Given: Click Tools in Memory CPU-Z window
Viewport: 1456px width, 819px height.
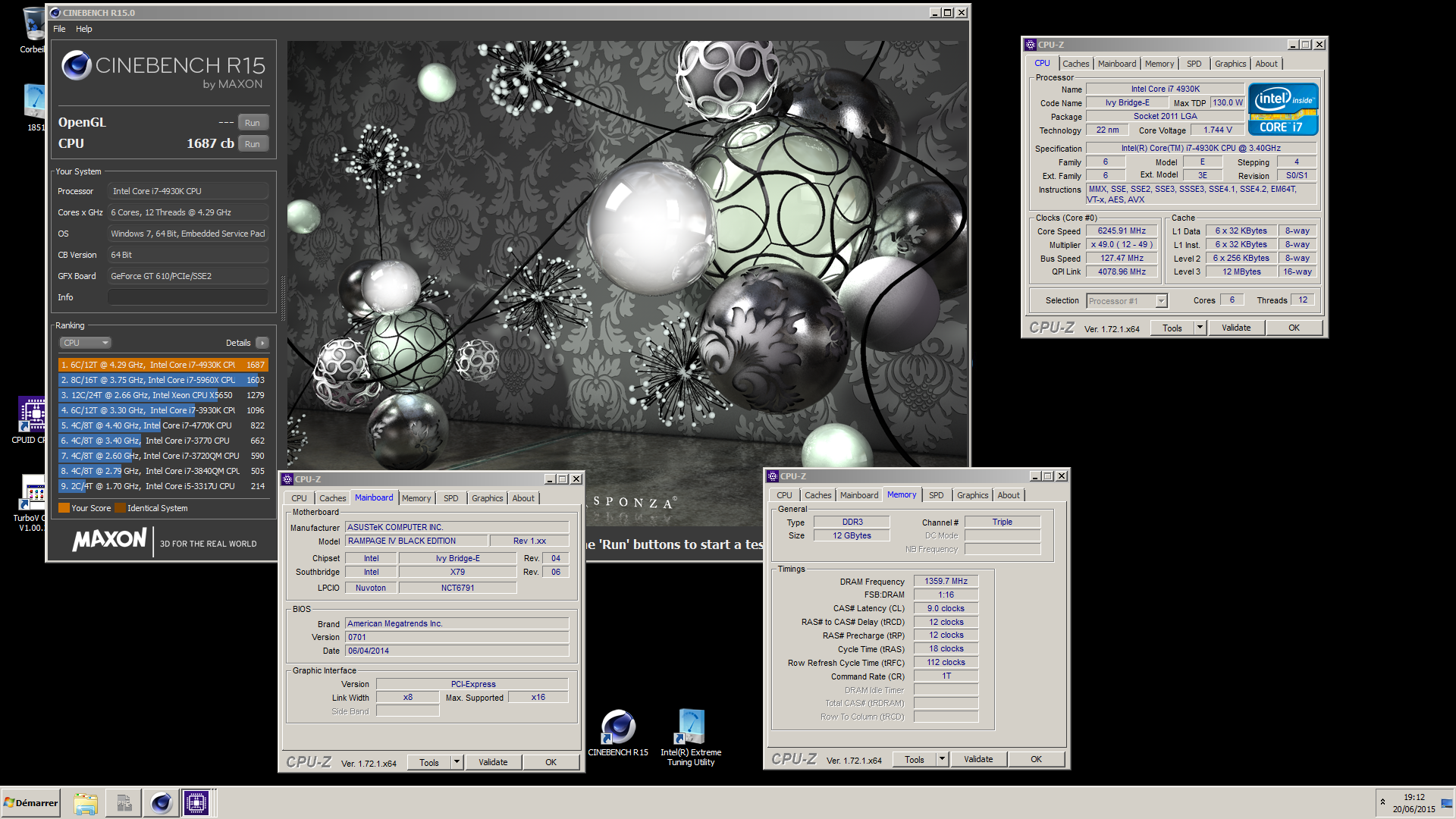Looking at the screenshot, I should 915,760.
